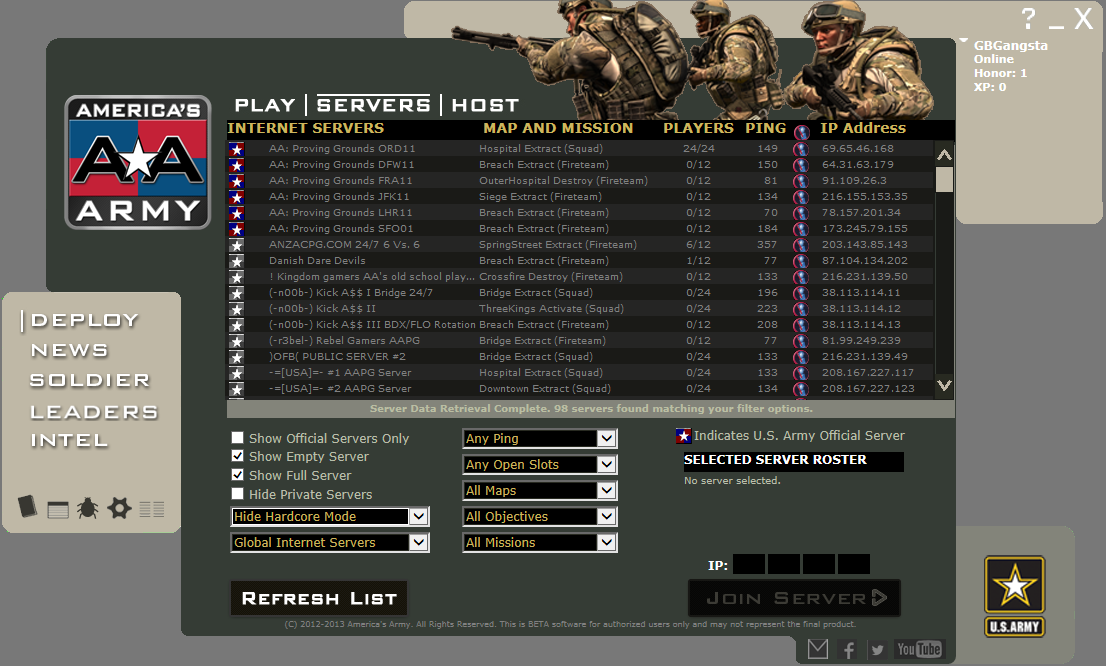Click the server list scroll down arrow
Viewport: 1106px width, 666px height.
(944, 385)
